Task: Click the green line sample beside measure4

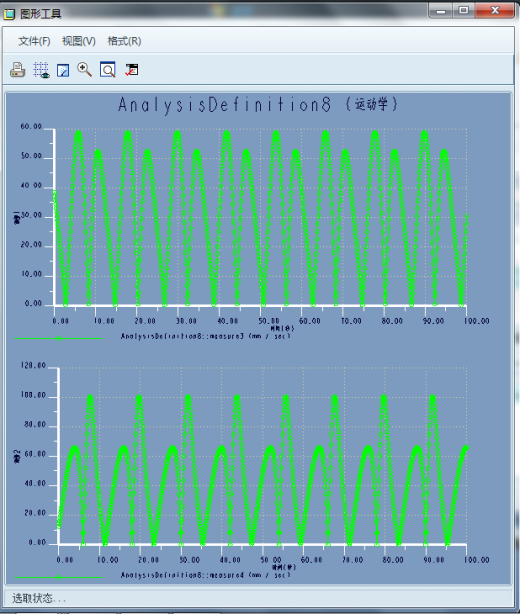Action: [x=59, y=577]
